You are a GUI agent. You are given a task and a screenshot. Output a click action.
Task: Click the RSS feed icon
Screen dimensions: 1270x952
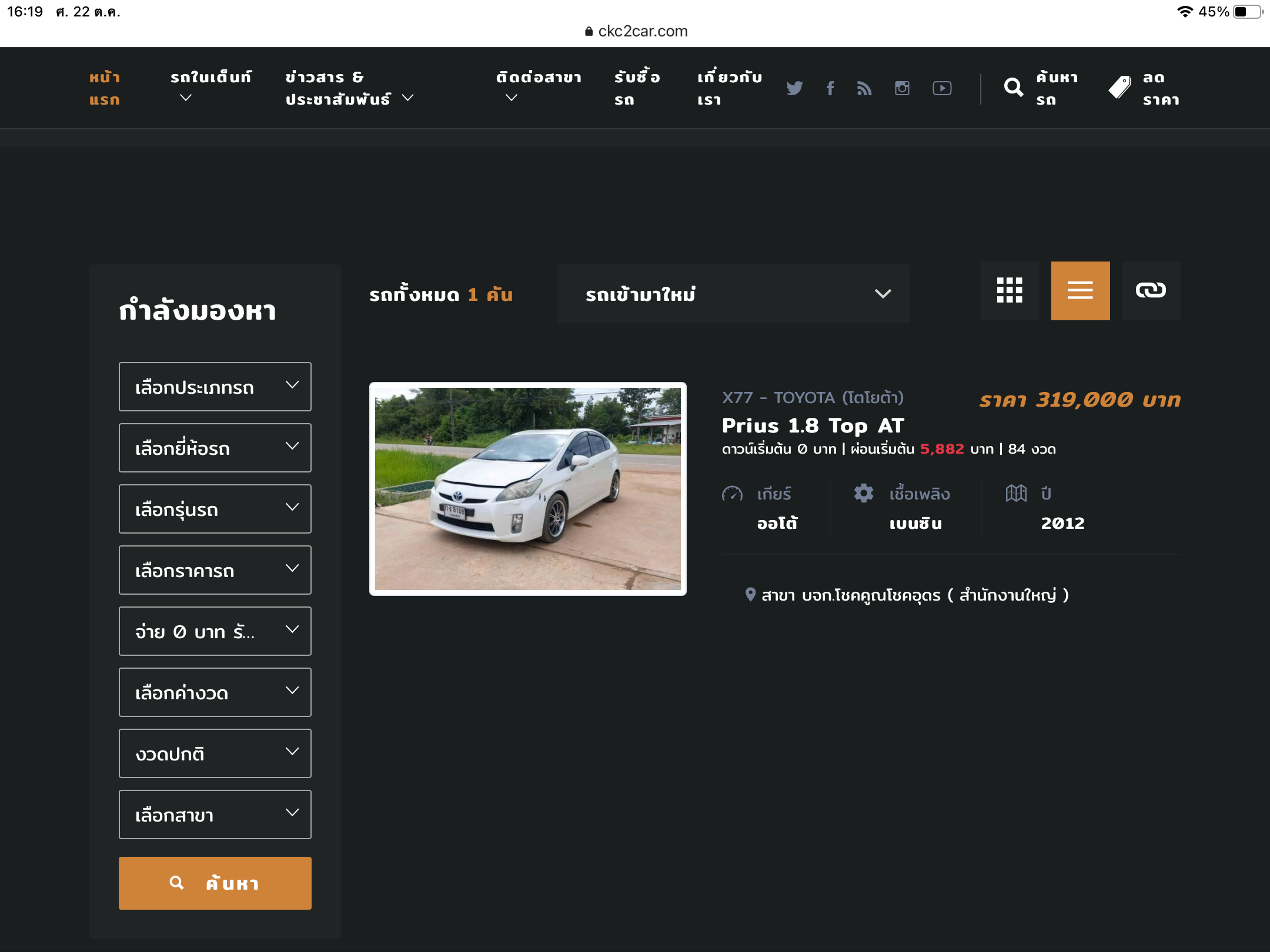click(x=864, y=88)
